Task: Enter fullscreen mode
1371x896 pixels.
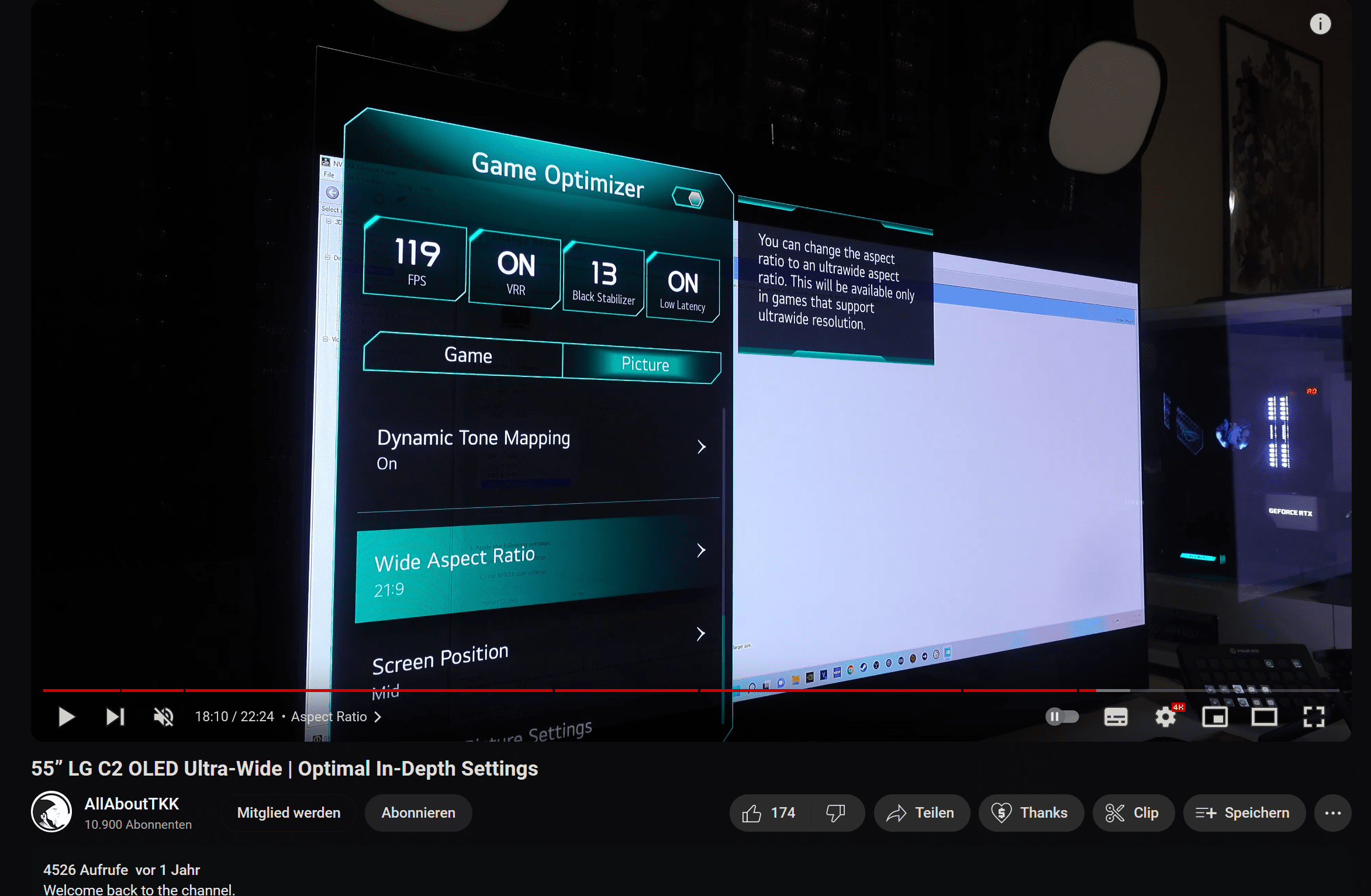Action: tap(1314, 717)
